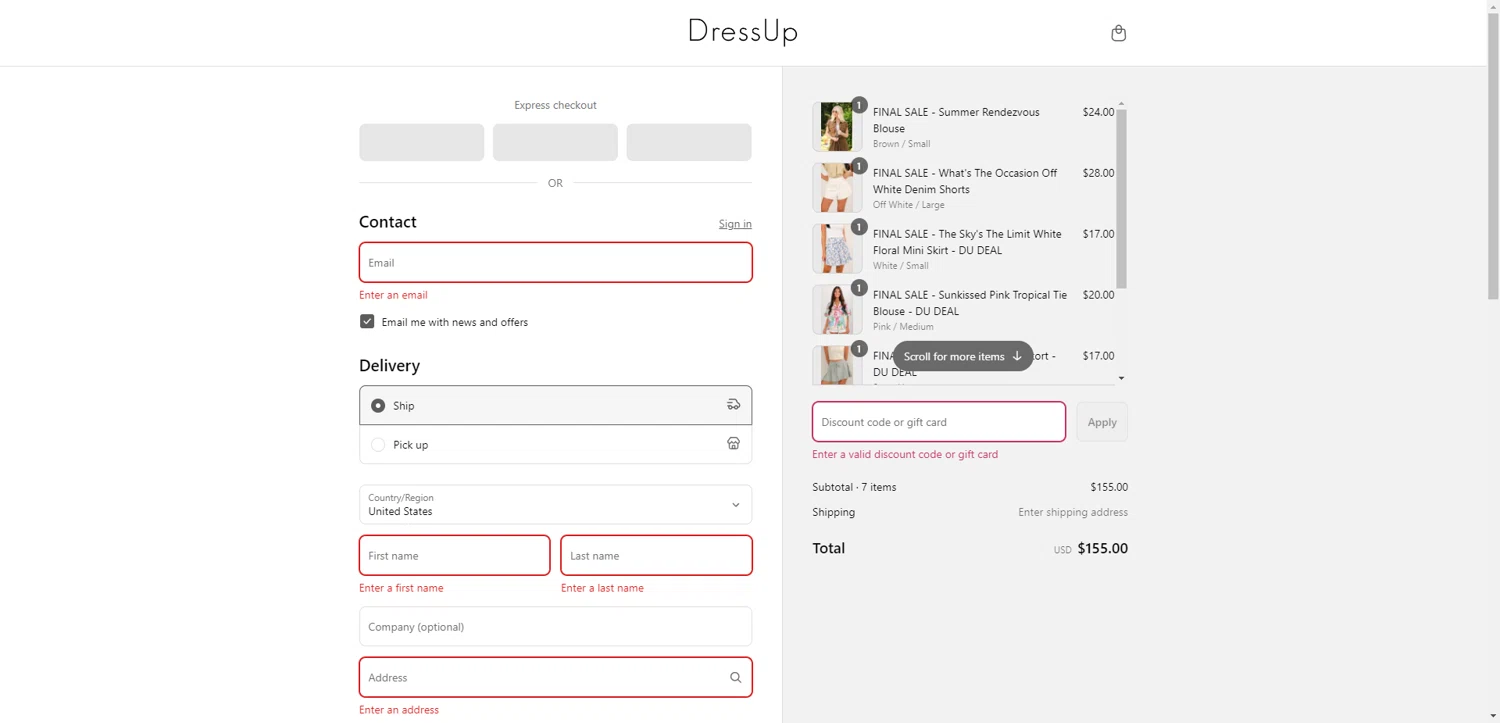Click 'Enter a valid discount code or gift card' message
1500x723 pixels.
coord(905,454)
